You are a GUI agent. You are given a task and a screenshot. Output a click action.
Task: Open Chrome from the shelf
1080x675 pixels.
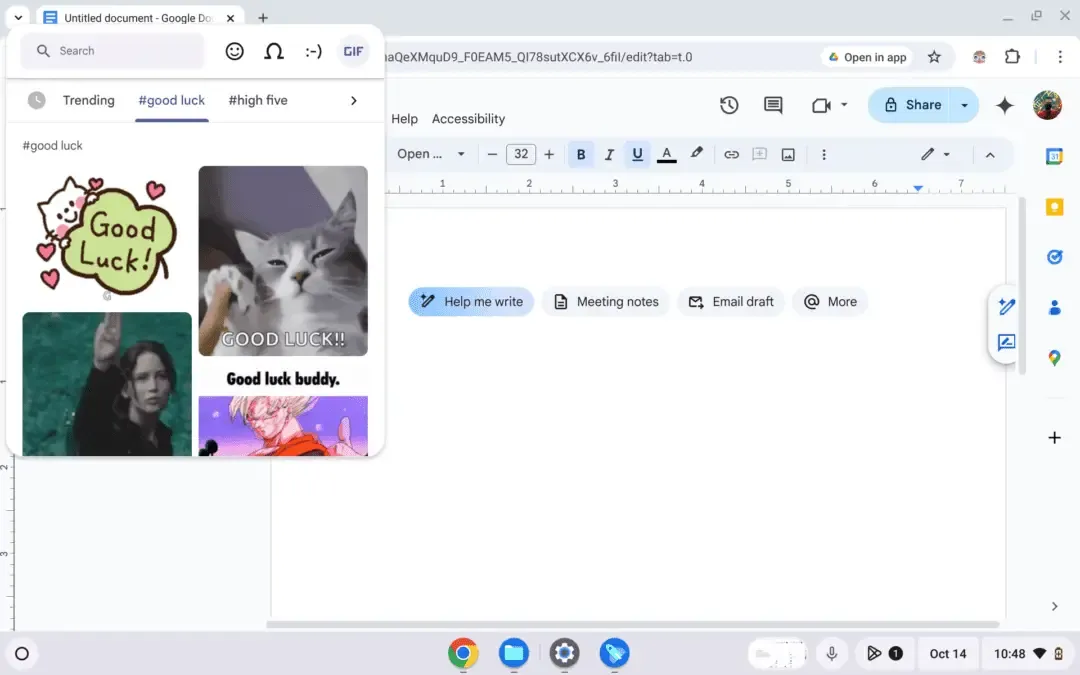(x=463, y=653)
